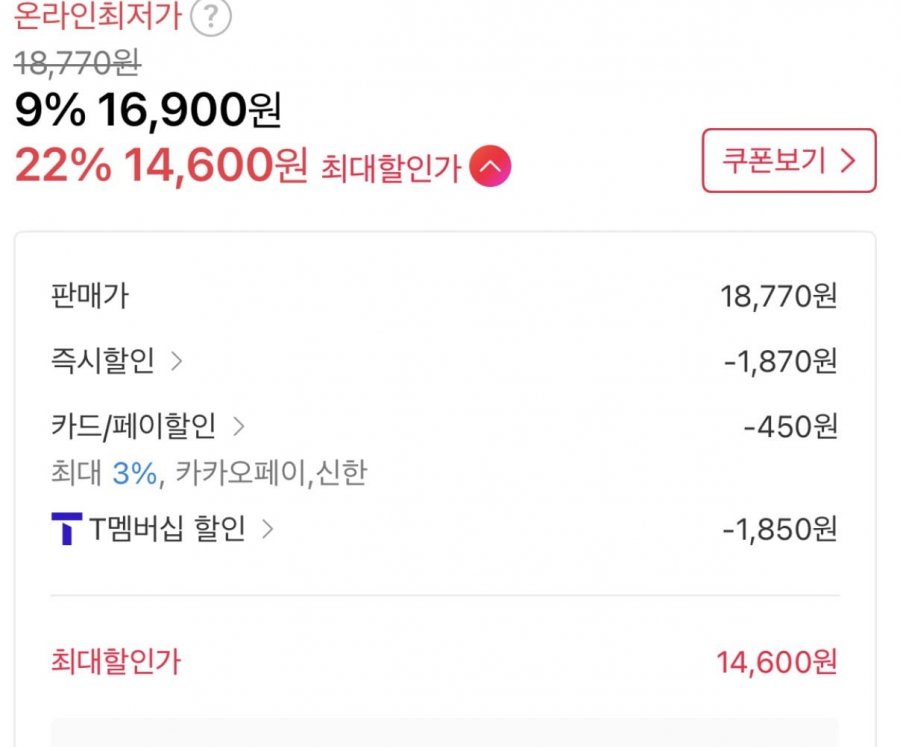Image resolution: width=900 pixels, height=747 pixels.
Task: Click the red 14,600원 total at bottom
Action: (776, 661)
